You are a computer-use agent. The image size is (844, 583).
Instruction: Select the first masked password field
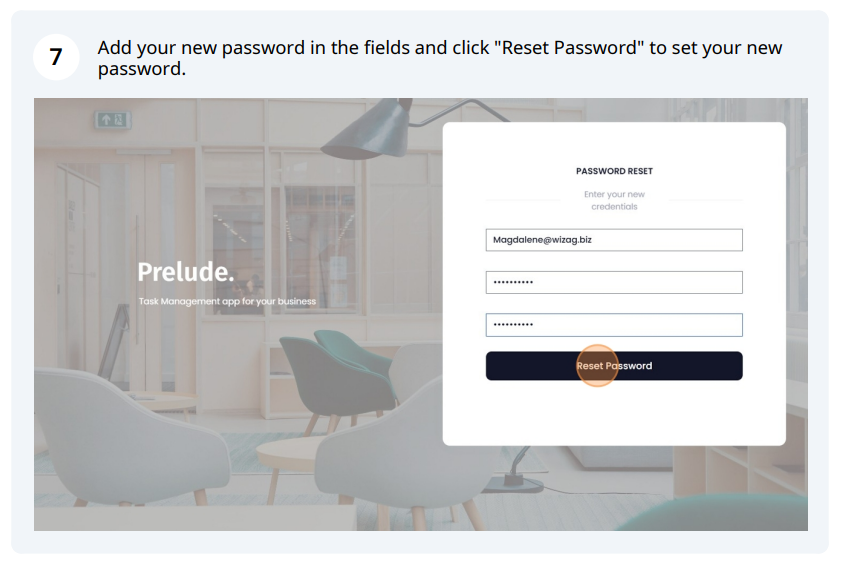pyautogui.click(x=614, y=283)
